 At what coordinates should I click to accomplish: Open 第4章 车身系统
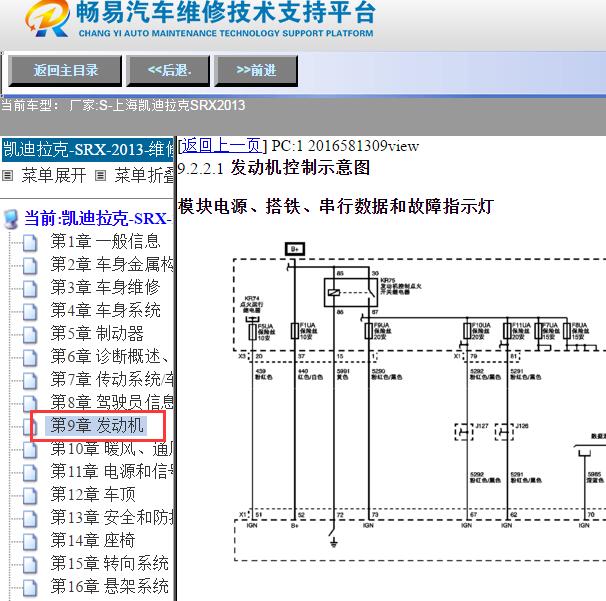click(x=105, y=310)
